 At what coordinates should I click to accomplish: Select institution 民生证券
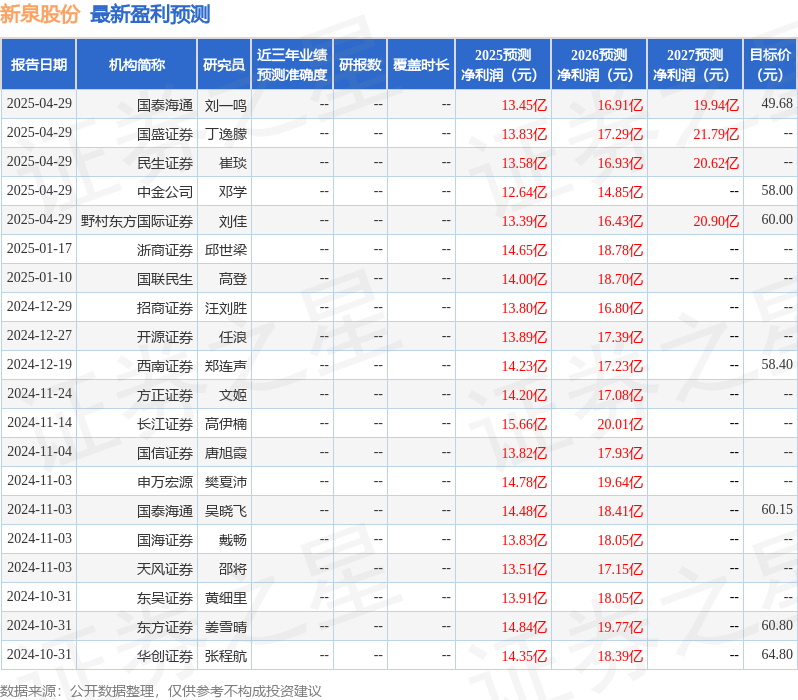click(x=165, y=163)
